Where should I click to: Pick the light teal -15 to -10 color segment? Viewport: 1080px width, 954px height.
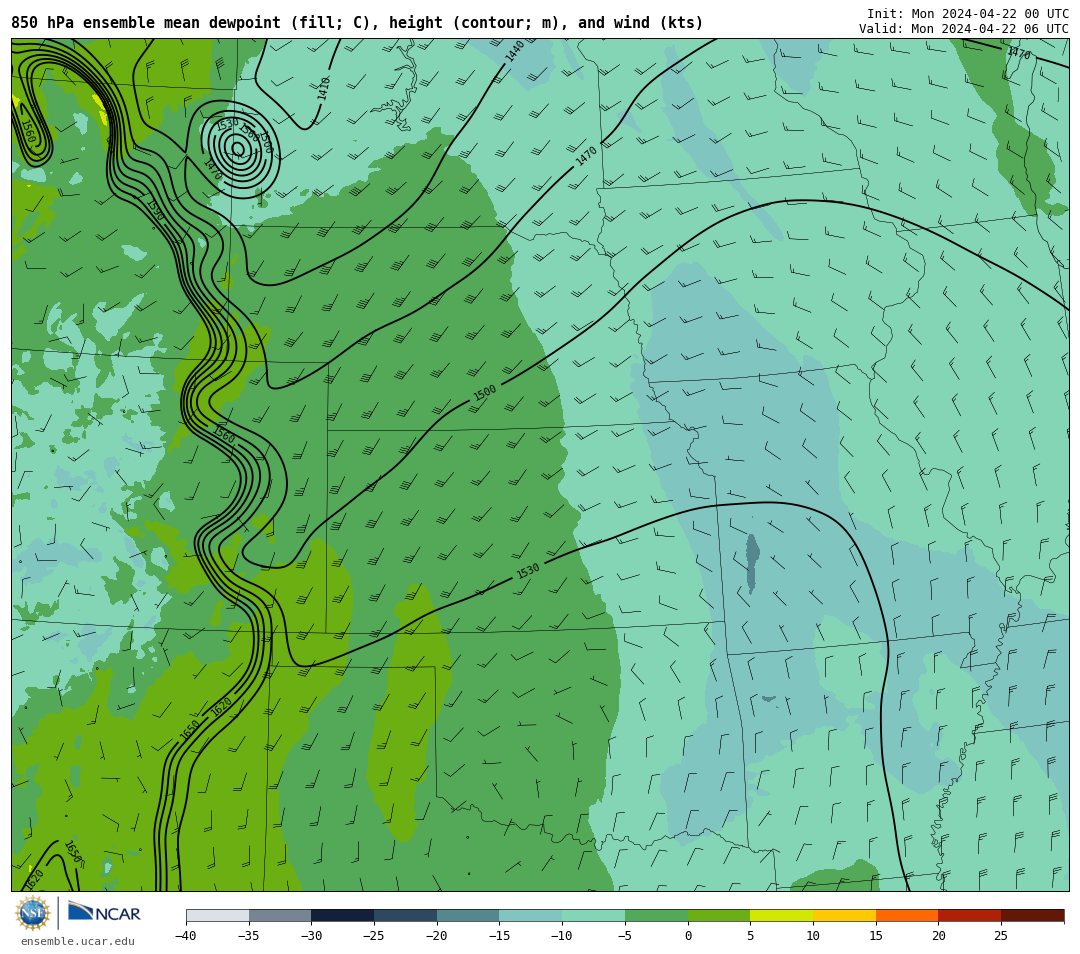pos(531,915)
